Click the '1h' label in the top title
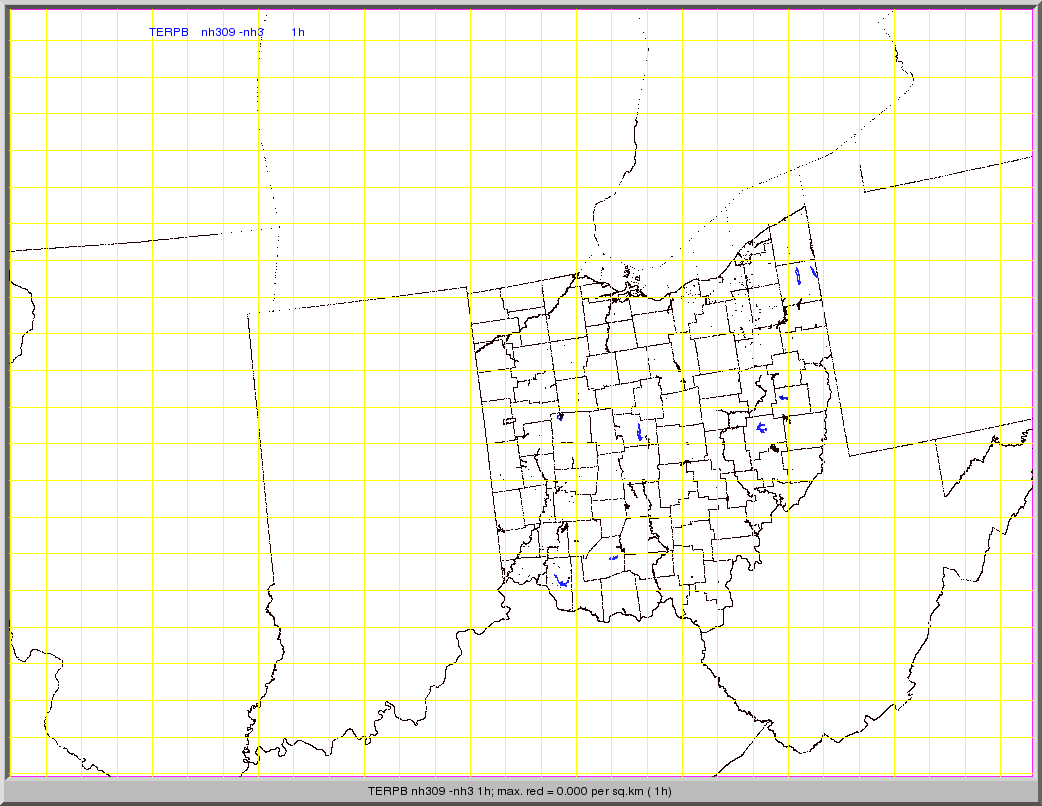Viewport: 1042px width, 806px height. pyautogui.click(x=298, y=32)
